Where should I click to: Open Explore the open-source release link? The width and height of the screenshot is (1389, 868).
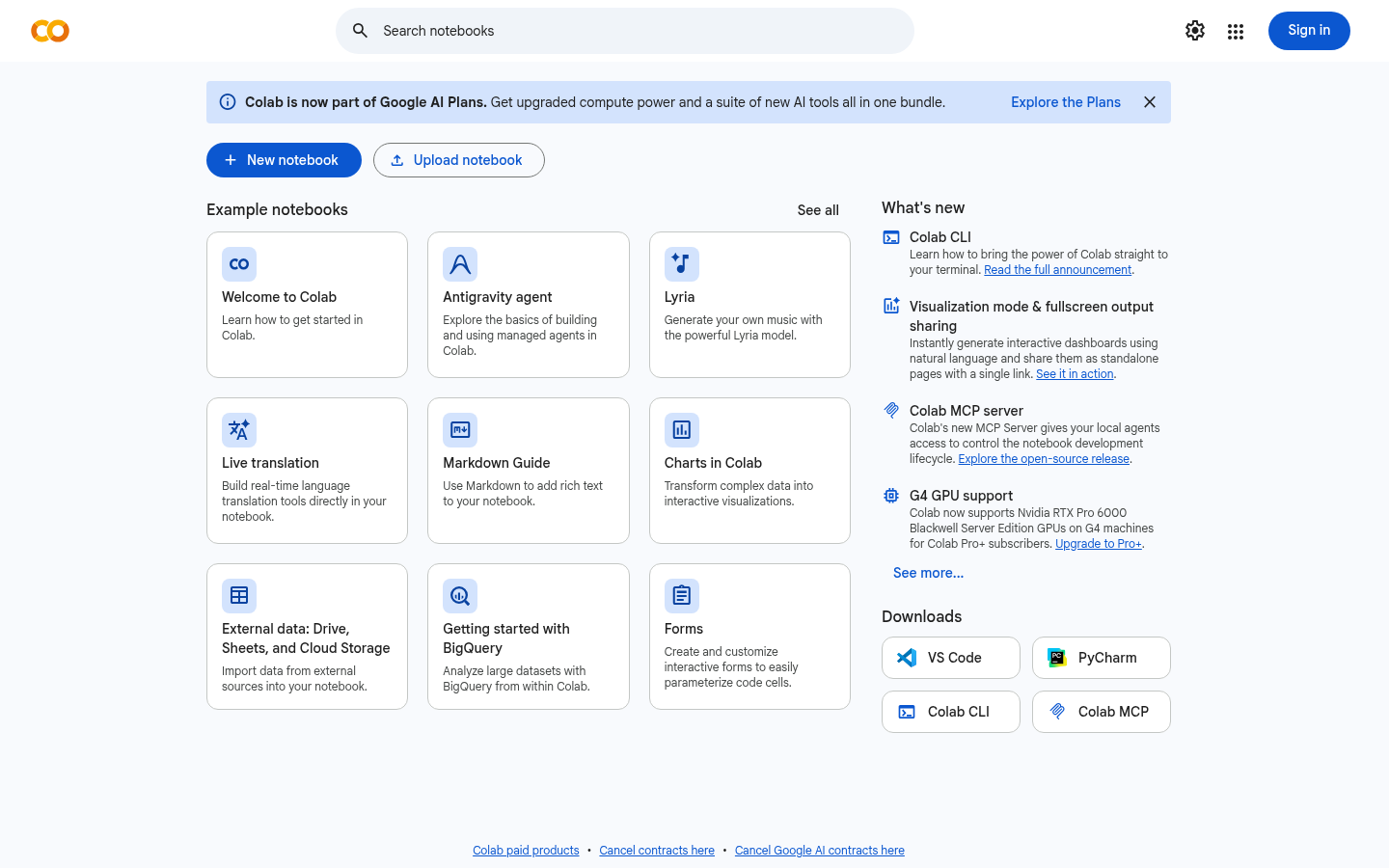point(1044,459)
